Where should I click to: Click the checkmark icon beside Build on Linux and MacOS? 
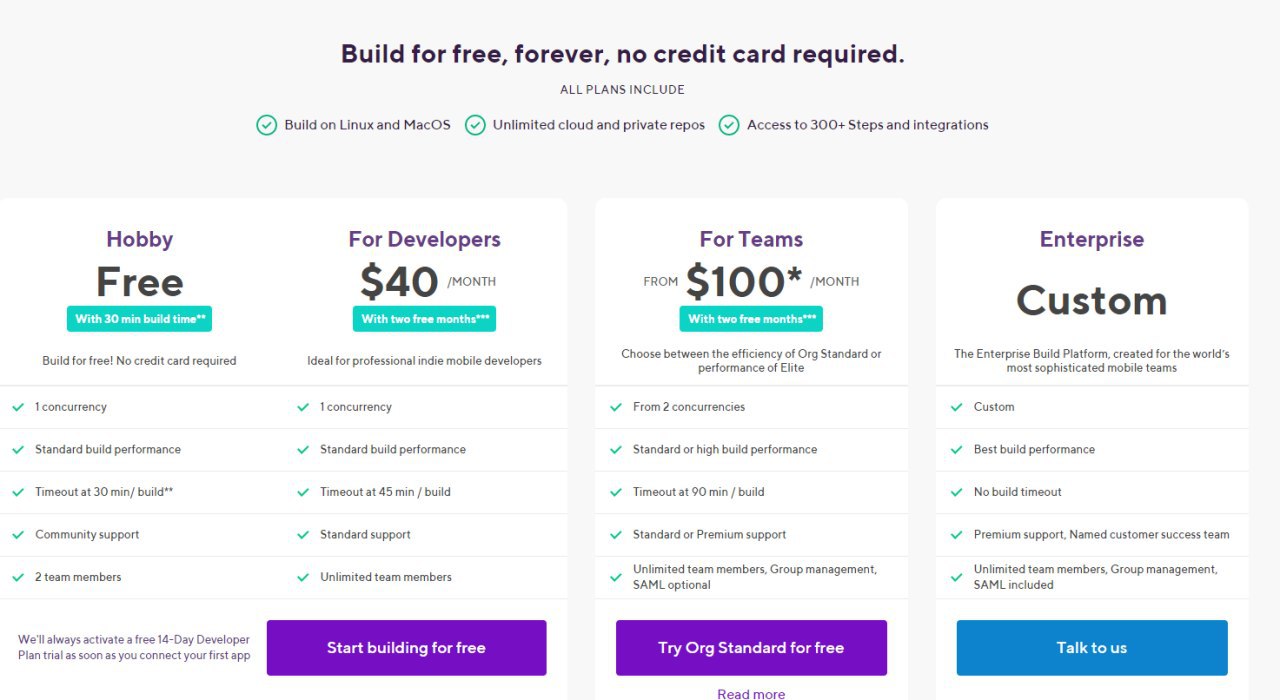[266, 125]
